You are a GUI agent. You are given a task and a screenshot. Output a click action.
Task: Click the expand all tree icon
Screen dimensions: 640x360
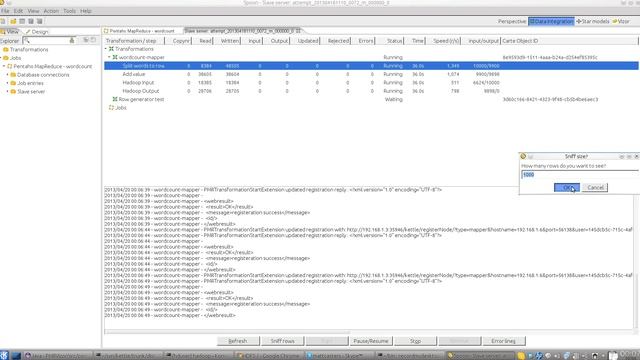click(x=86, y=40)
